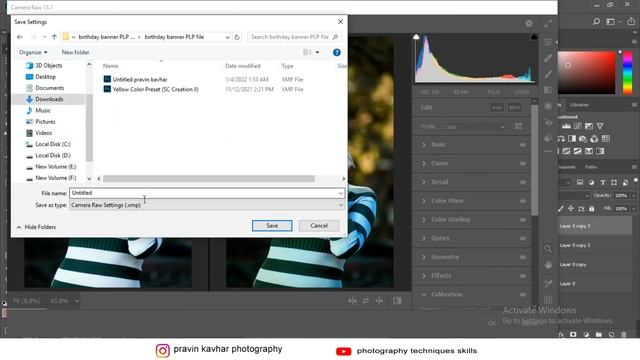Go up one folder level in Save dialog

tap(54, 37)
